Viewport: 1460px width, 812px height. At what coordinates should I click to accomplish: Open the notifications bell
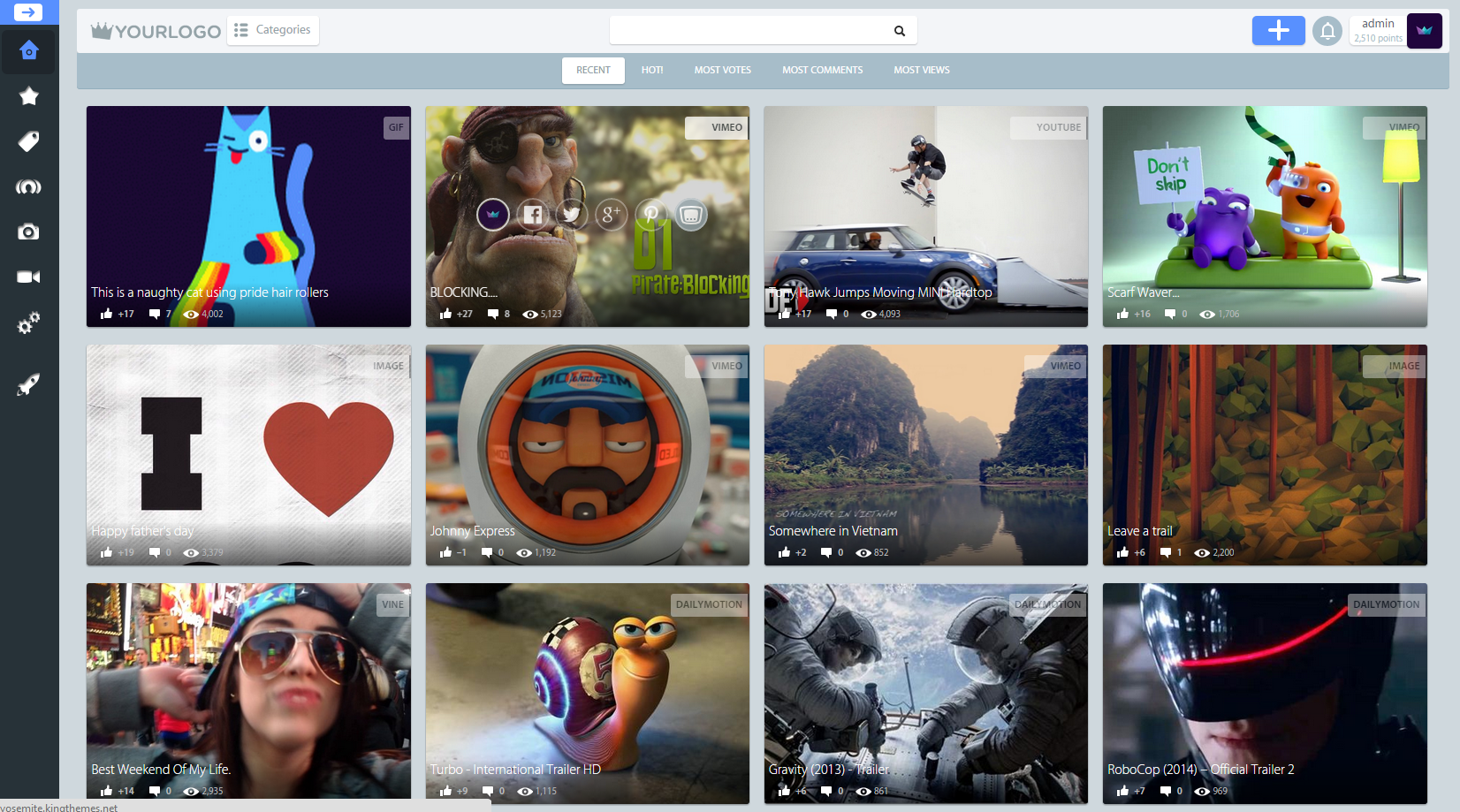[1327, 31]
